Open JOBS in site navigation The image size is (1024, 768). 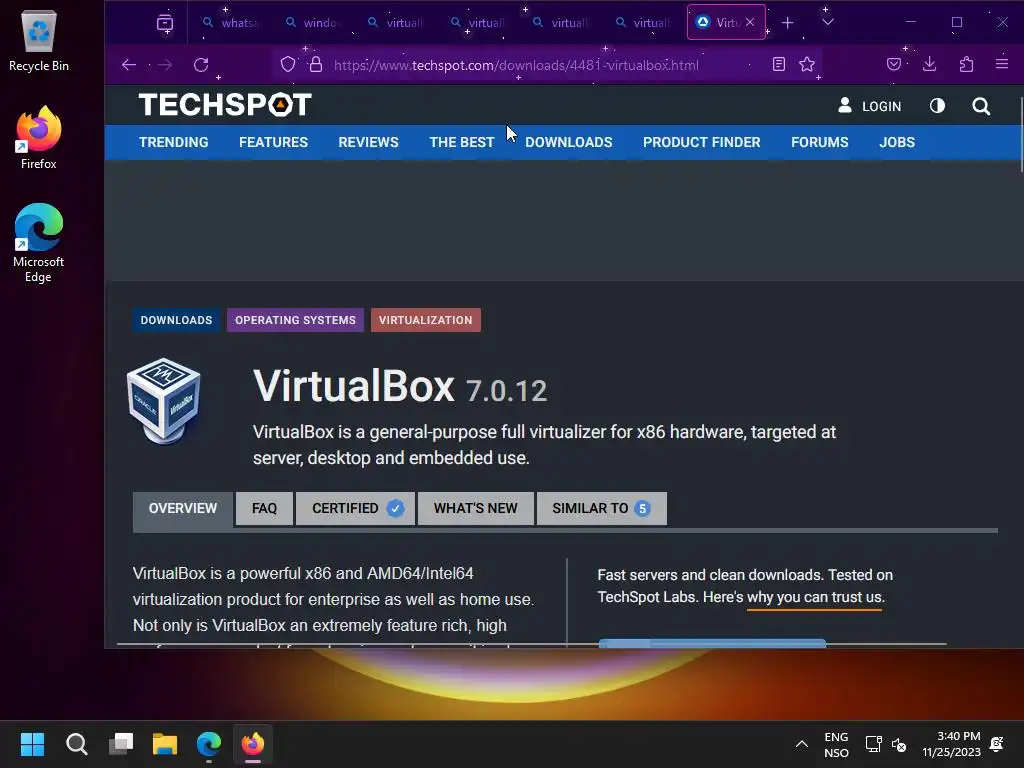pyautogui.click(x=897, y=142)
